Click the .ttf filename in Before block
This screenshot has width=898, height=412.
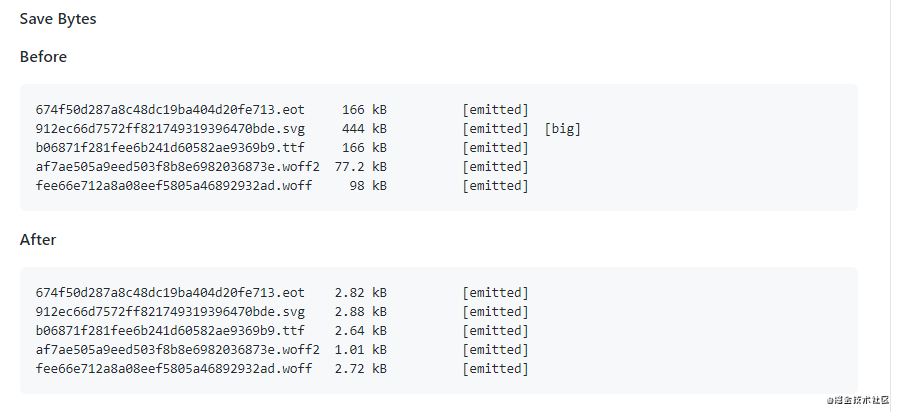click(170, 147)
